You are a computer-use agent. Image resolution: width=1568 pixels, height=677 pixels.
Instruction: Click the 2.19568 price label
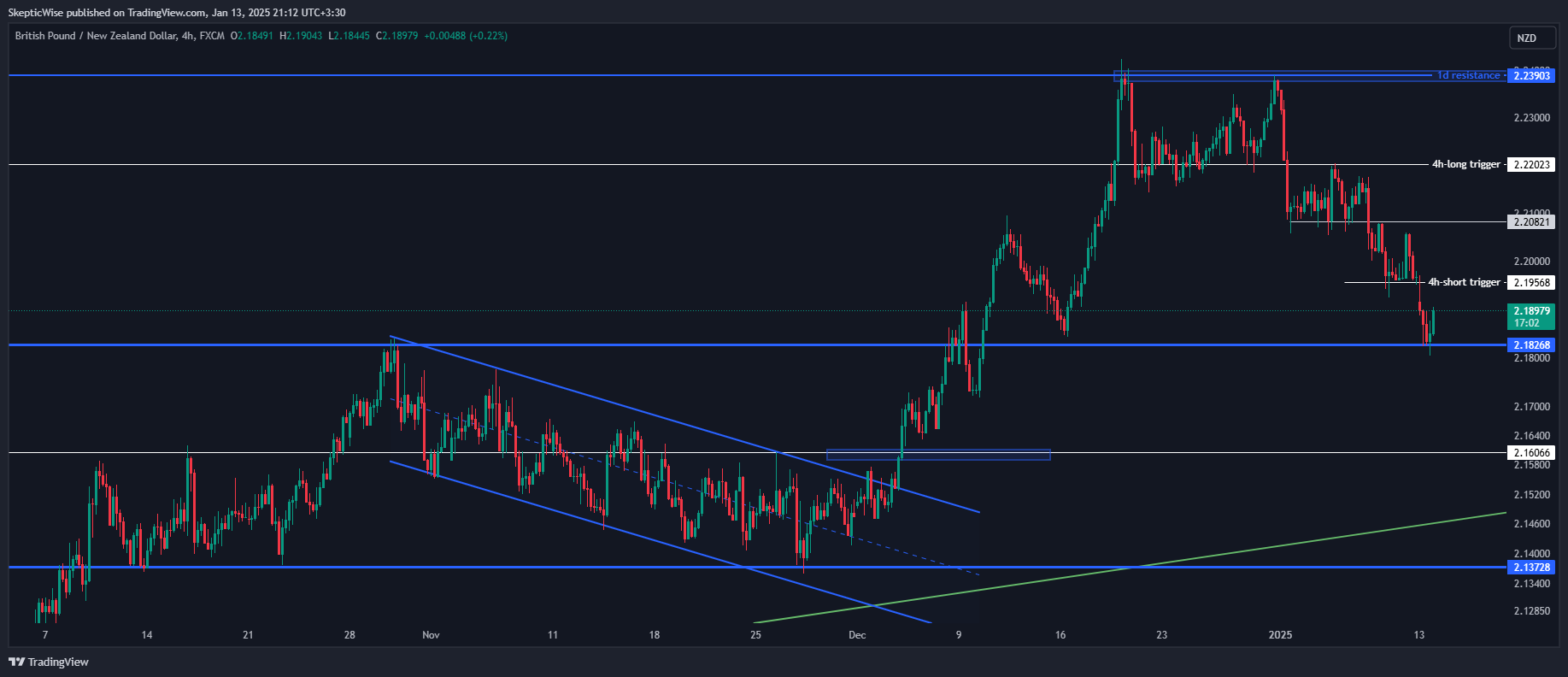(x=1531, y=282)
